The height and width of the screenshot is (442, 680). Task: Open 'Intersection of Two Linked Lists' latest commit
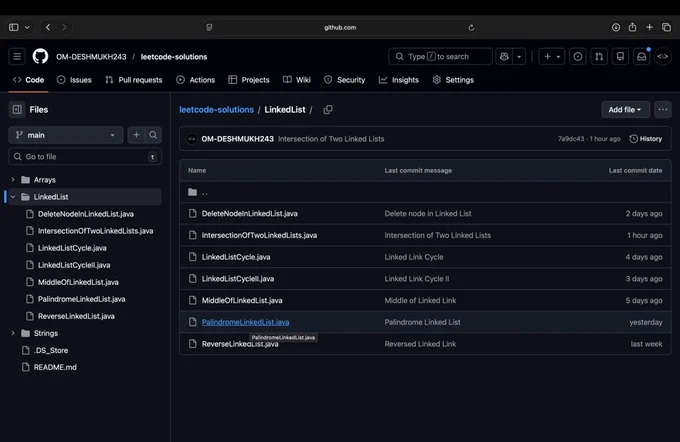[331, 139]
